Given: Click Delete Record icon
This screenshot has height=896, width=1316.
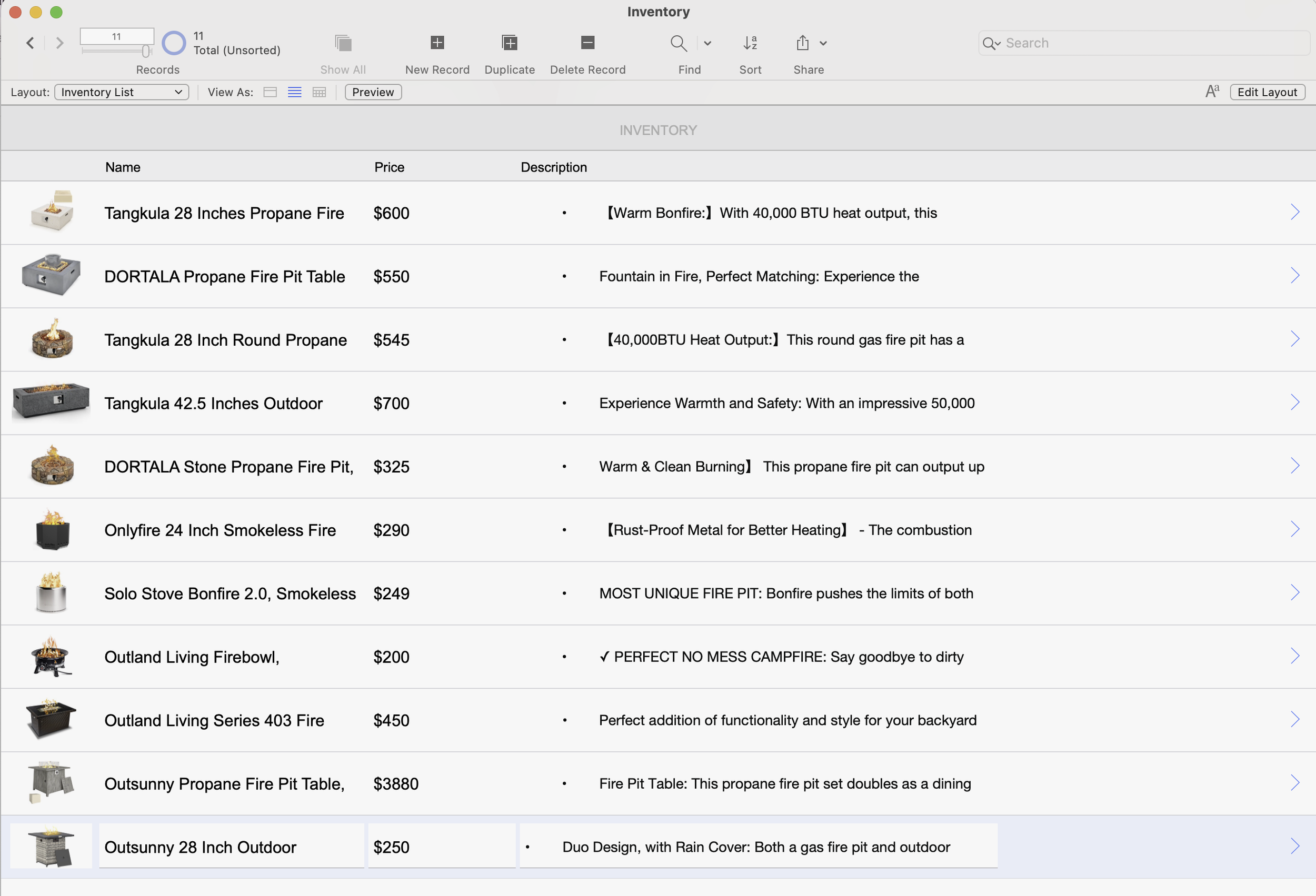Looking at the screenshot, I should point(588,43).
